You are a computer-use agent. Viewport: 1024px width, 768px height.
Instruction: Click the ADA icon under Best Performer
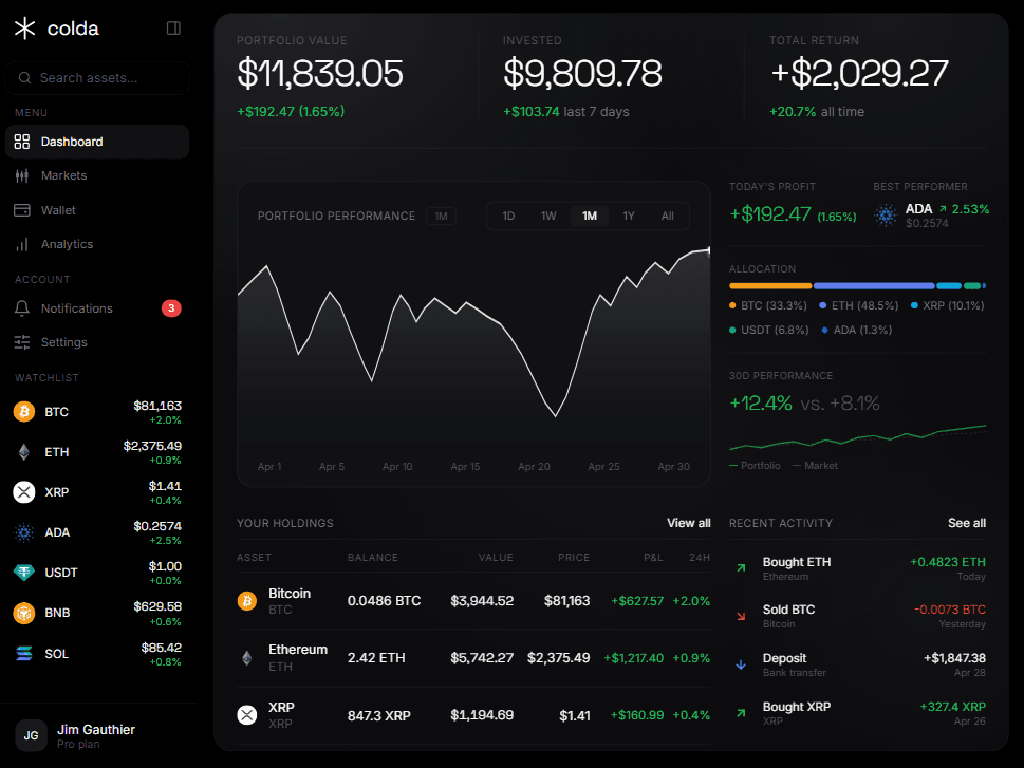886,215
